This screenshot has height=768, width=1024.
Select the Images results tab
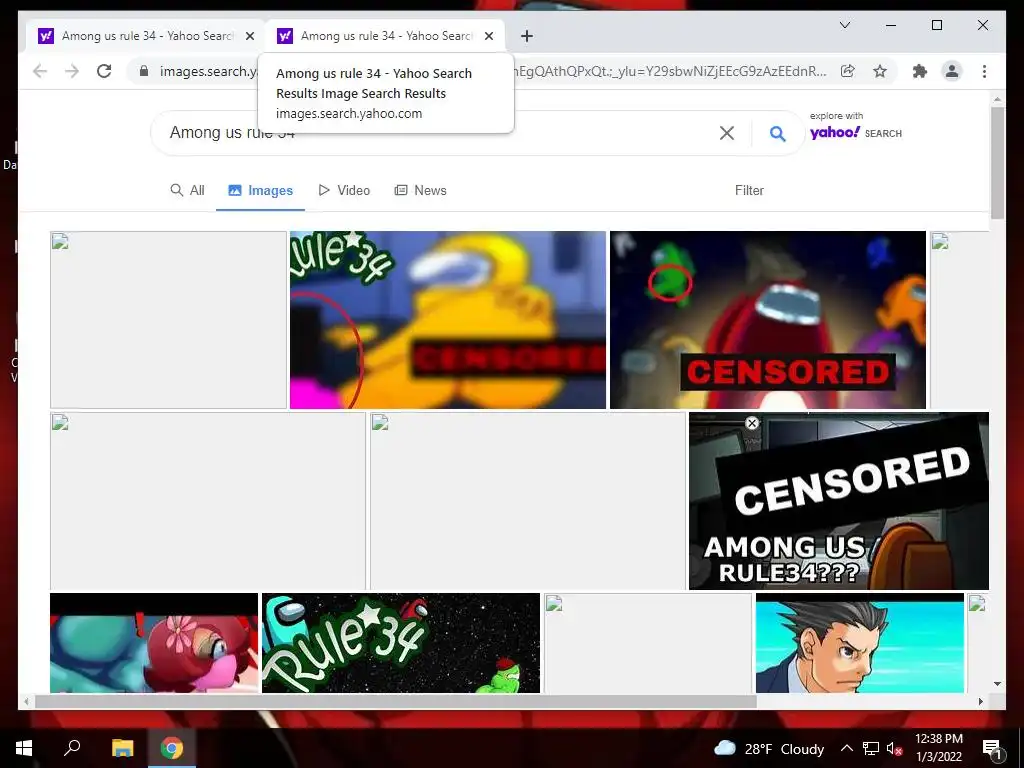tap(261, 190)
